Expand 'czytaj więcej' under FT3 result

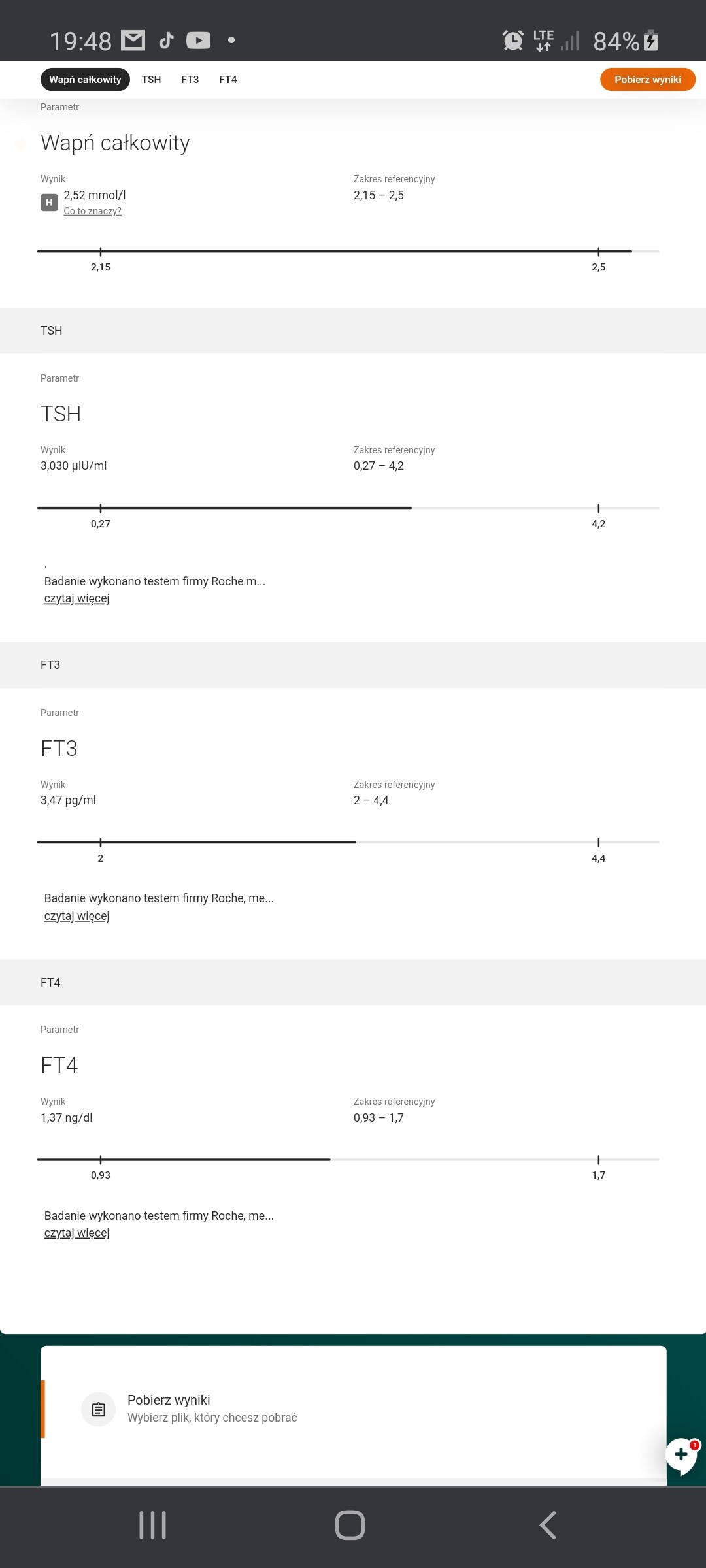(x=76, y=916)
